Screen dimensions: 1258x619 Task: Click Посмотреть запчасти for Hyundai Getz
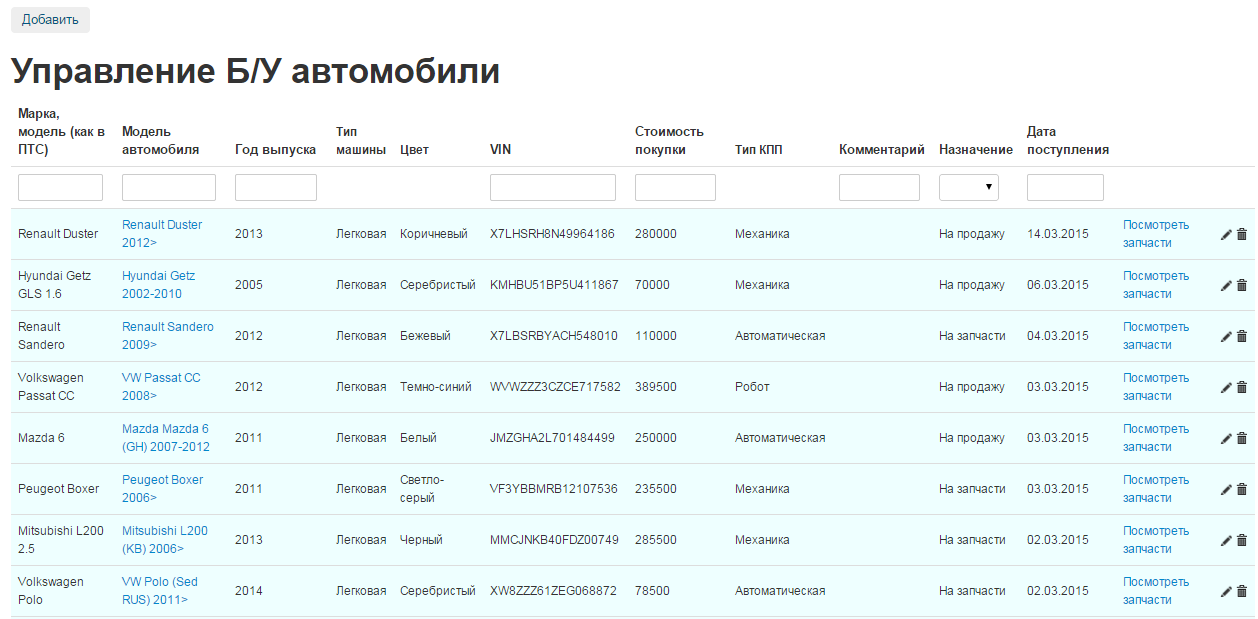(x=1156, y=285)
